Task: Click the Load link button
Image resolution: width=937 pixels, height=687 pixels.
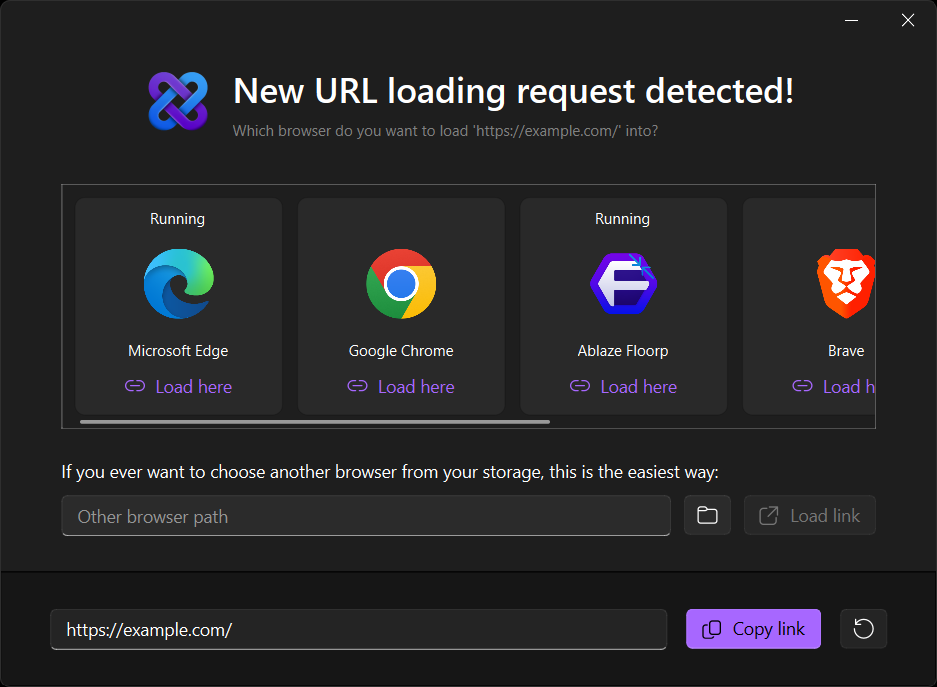Action: [810, 515]
